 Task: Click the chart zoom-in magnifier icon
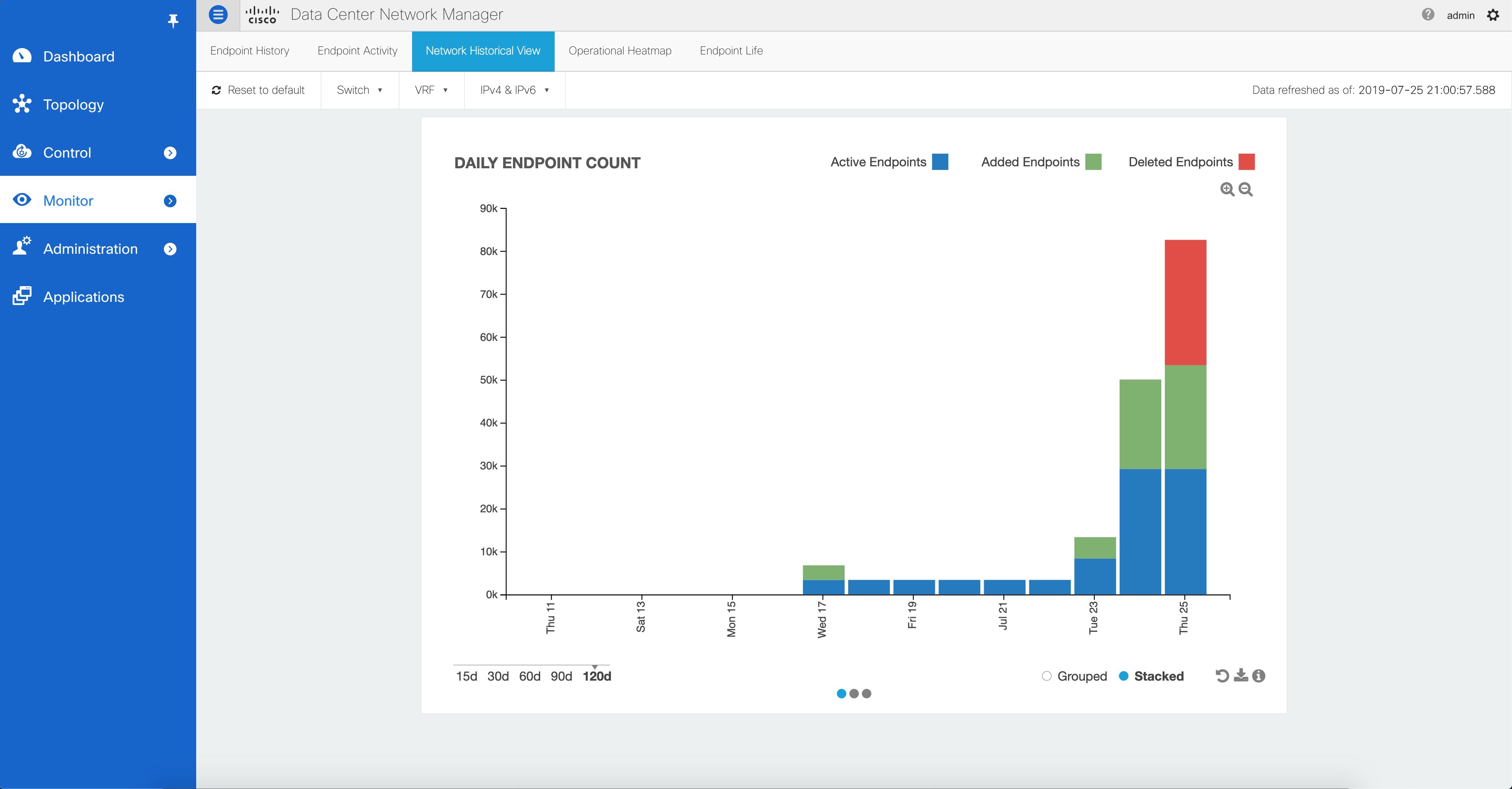pyautogui.click(x=1227, y=189)
